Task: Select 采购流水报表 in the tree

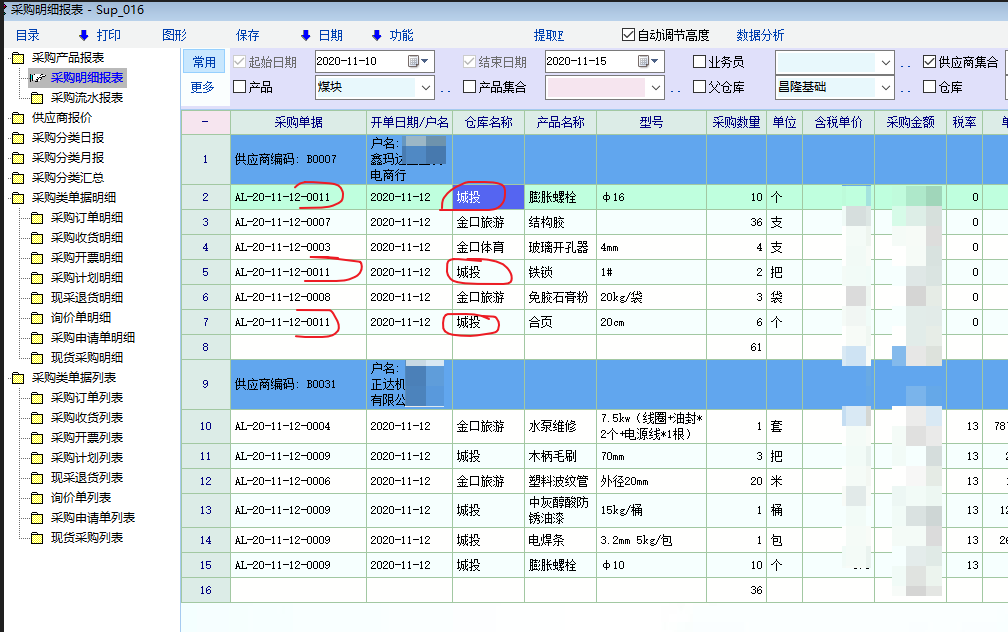Action: [x=87, y=98]
